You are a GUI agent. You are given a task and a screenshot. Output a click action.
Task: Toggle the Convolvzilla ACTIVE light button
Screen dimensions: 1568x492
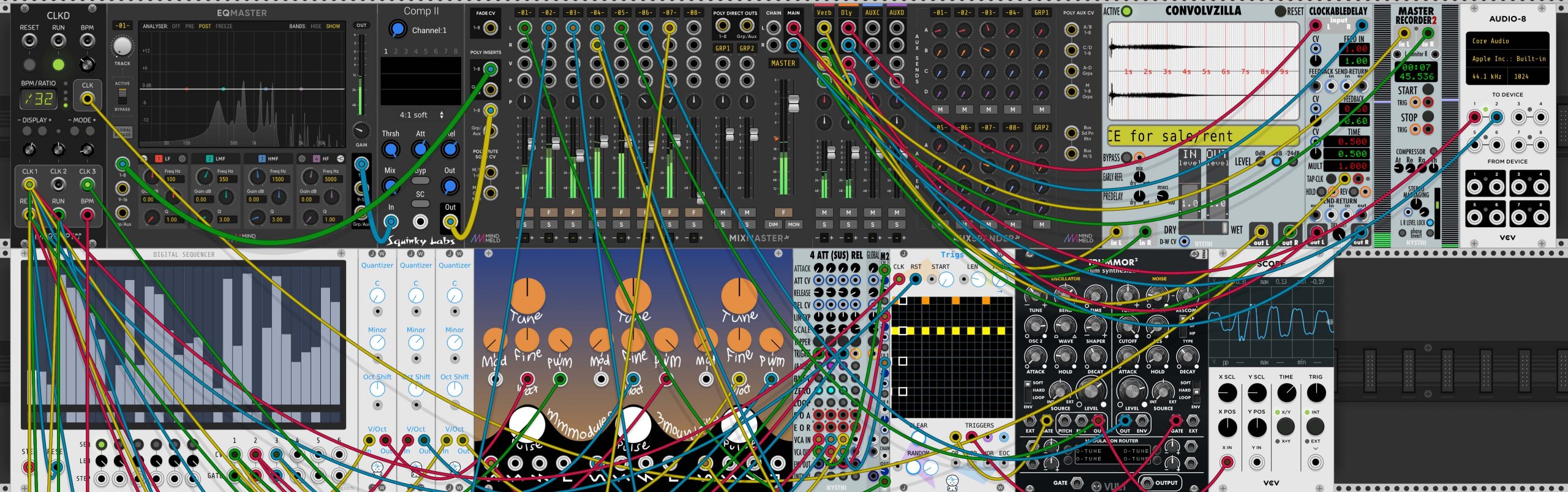tap(1126, 11)
